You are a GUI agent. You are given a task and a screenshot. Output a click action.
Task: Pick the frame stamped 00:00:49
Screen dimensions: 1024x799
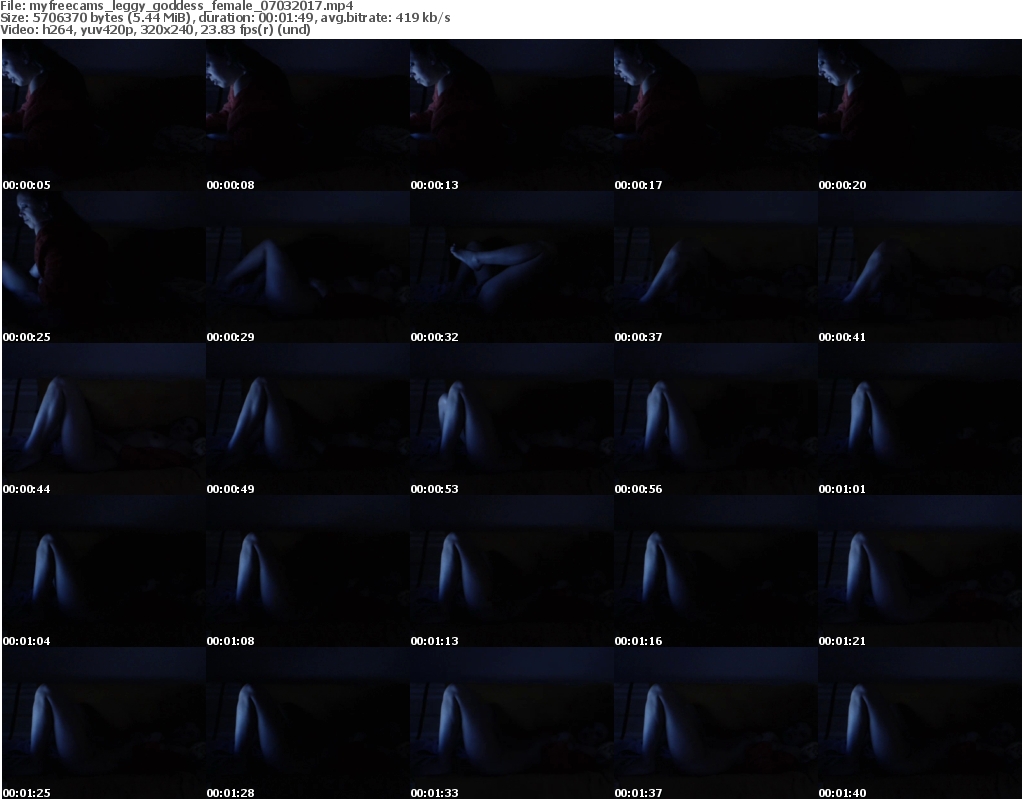point(308,419)
